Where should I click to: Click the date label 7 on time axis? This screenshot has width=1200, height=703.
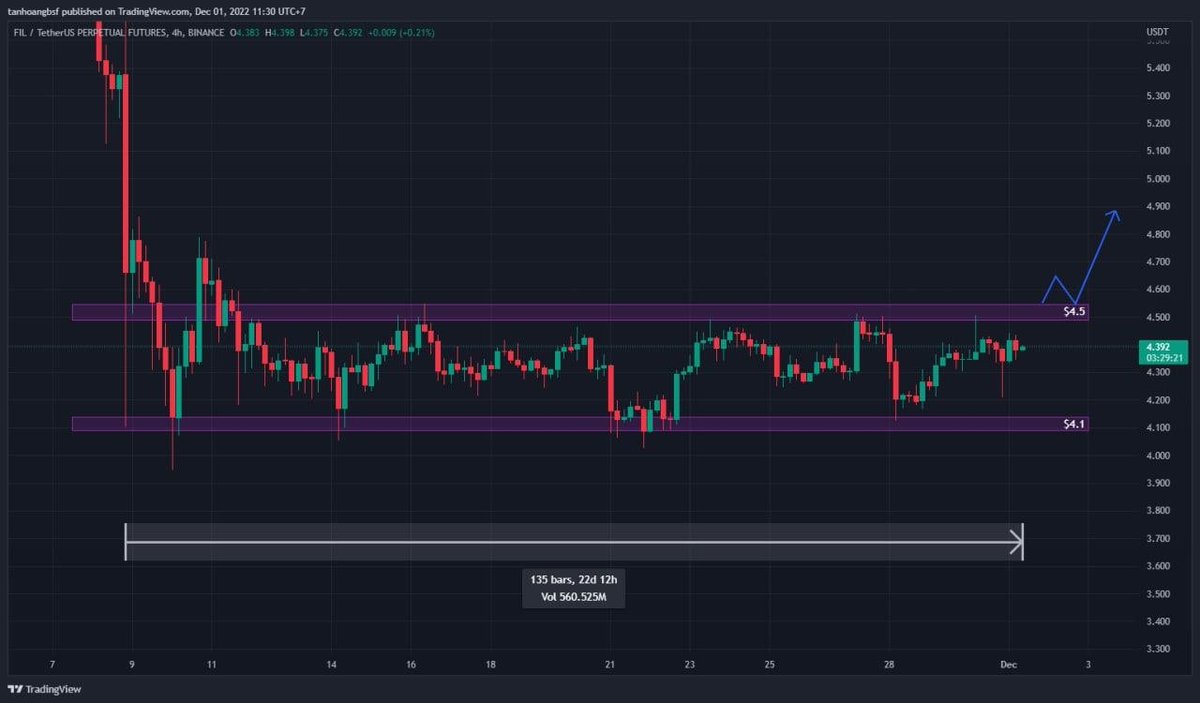(52, 664)
